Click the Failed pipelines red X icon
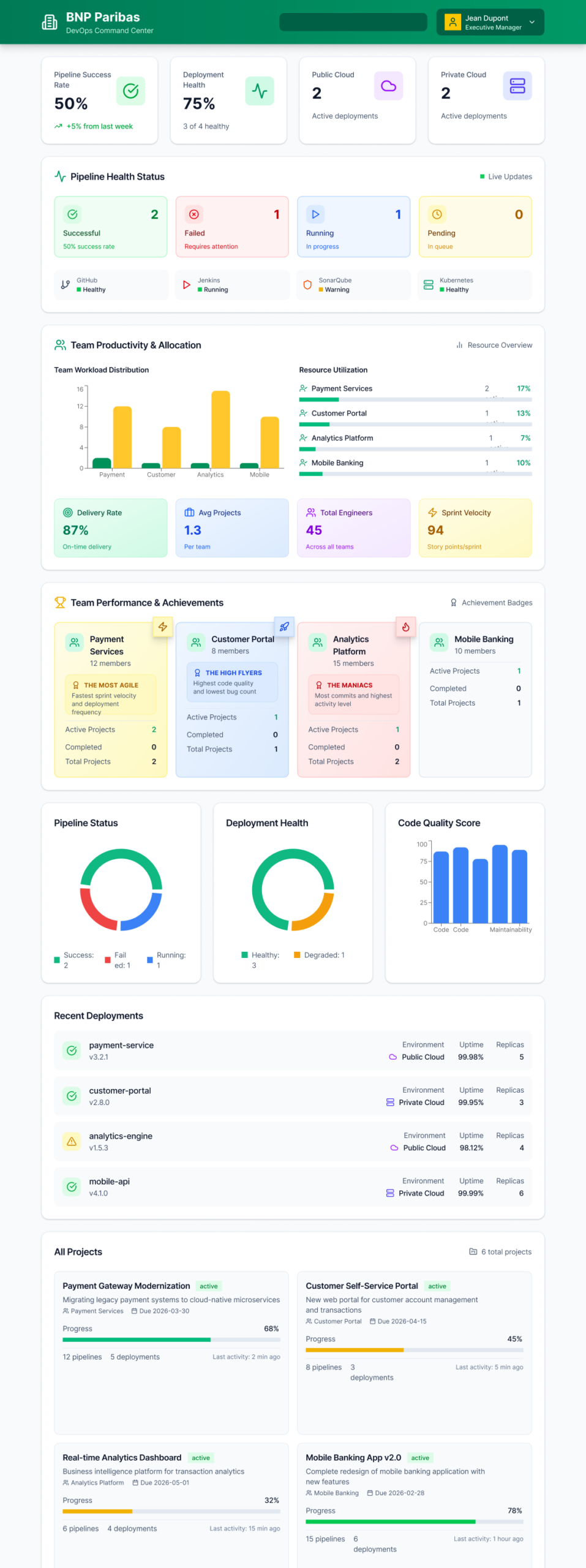 pyautogui.click(x=194, y=214)
